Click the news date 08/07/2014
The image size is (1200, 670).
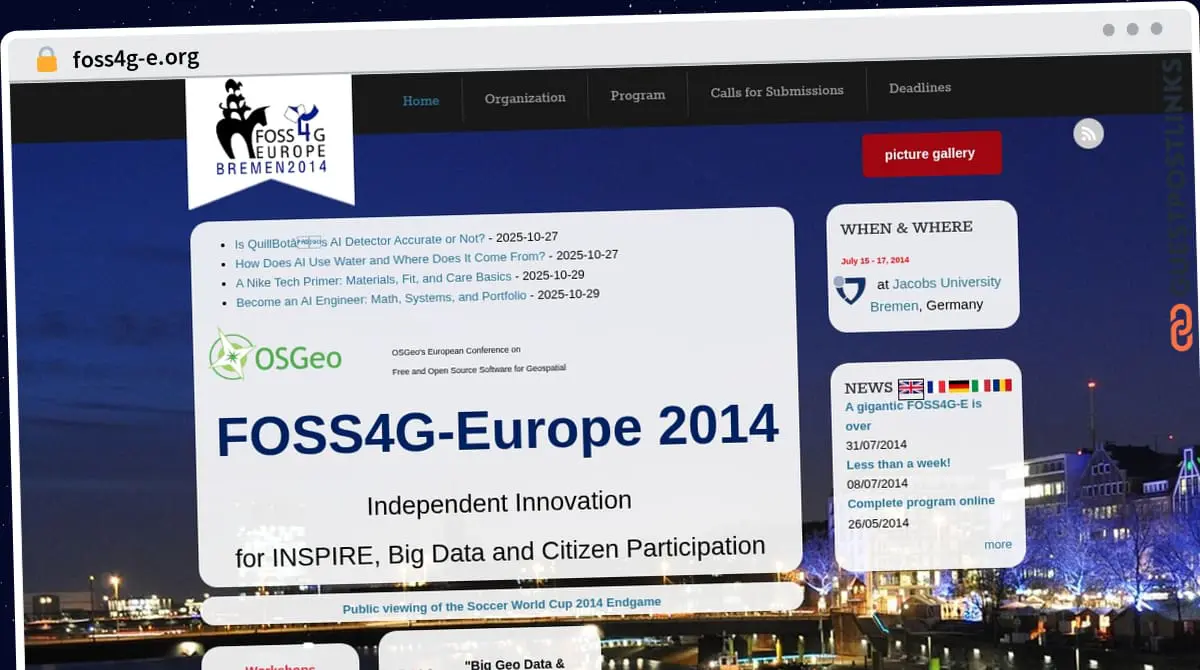pyautogui.click(x=877, y=484)
